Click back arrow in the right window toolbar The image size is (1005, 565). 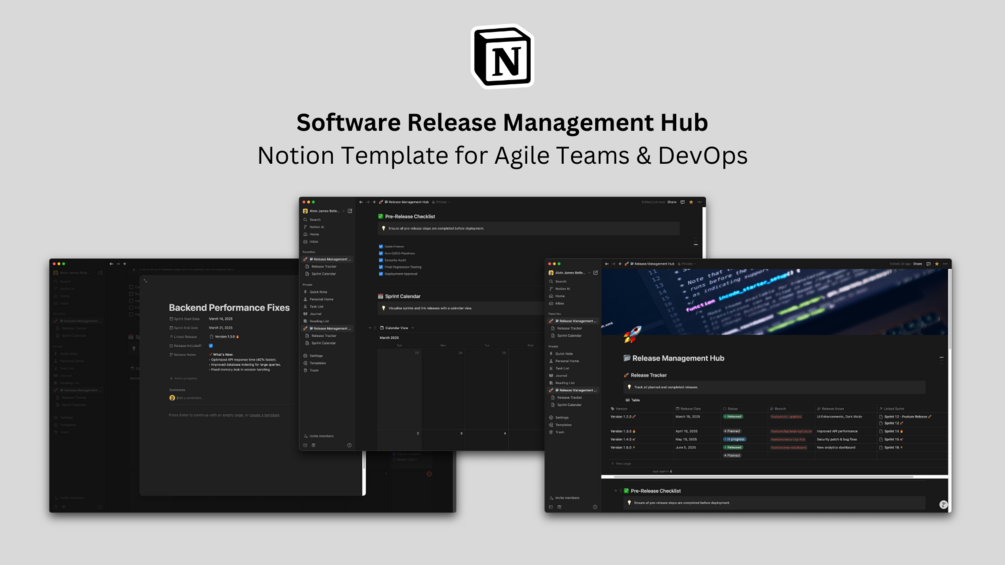pos(606,263)
